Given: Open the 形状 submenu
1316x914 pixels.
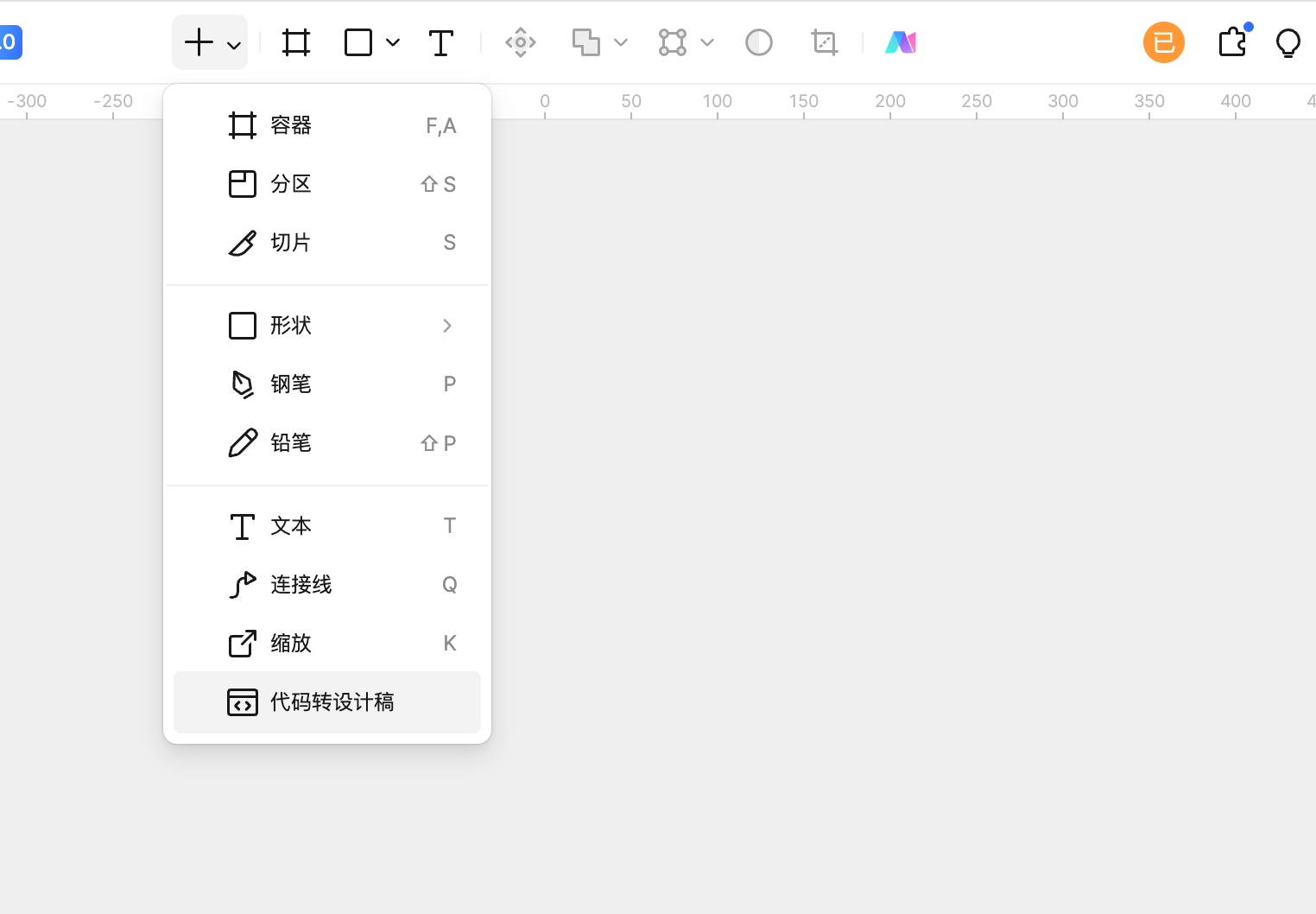Looking at the screenshot, I should click(x=327, y=326).
